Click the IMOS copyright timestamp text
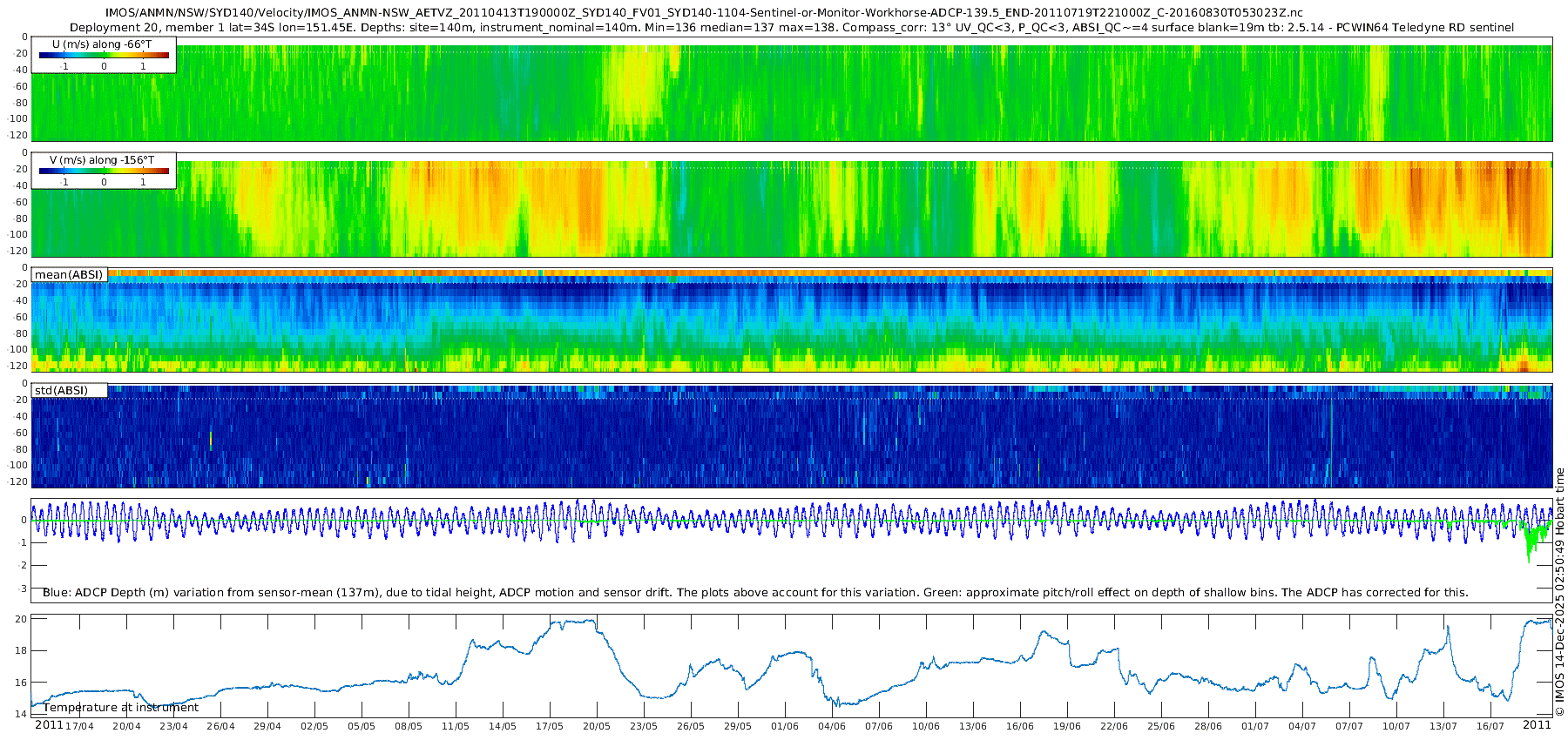This screenshot has height=740, width=1568. pyautogui.click(x=1559, y=592)
